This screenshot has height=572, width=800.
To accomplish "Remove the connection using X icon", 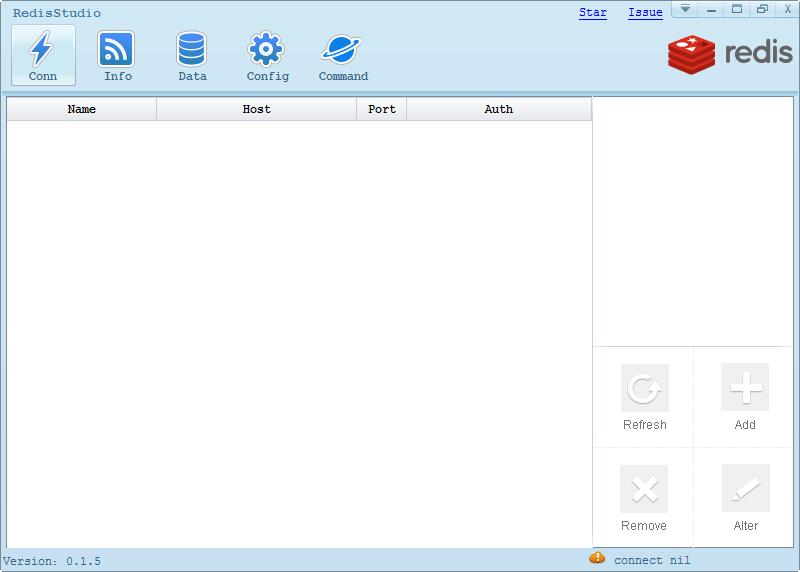I will [x=644, y=489].
